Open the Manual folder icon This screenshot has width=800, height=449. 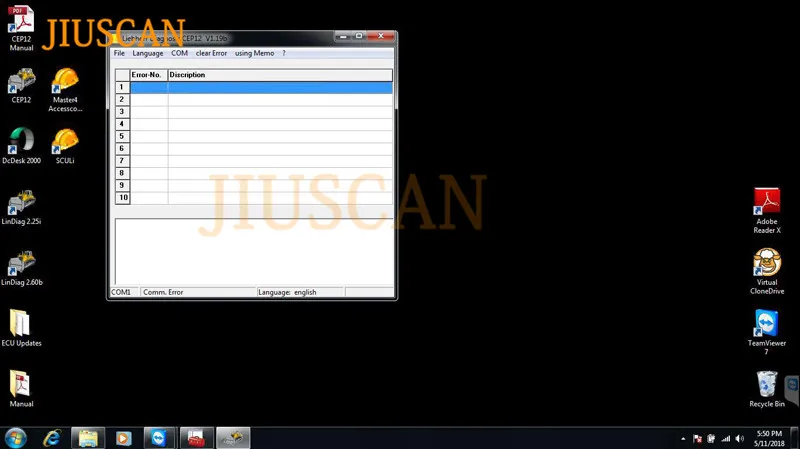pos(21,389)
